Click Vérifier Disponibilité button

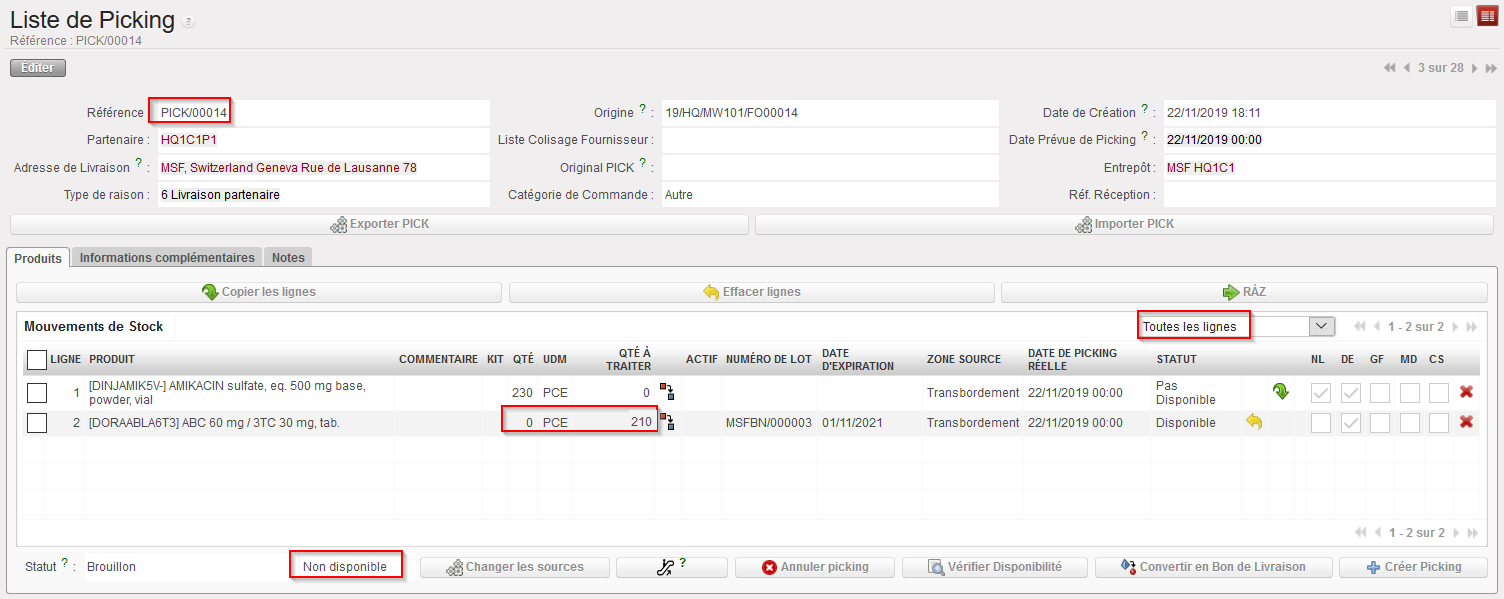coord(994,567)
